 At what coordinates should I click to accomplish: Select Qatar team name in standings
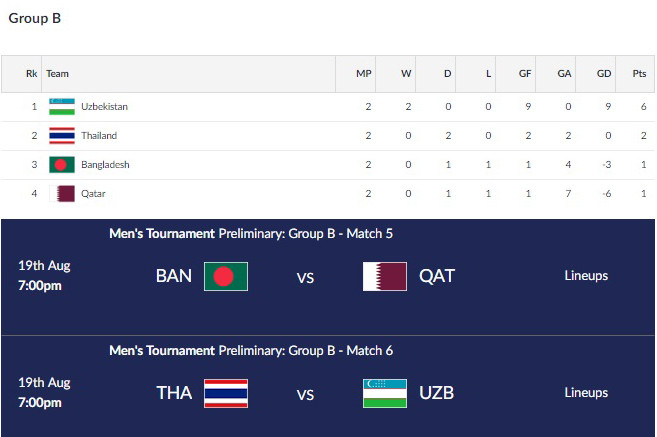tap(93, 193)
